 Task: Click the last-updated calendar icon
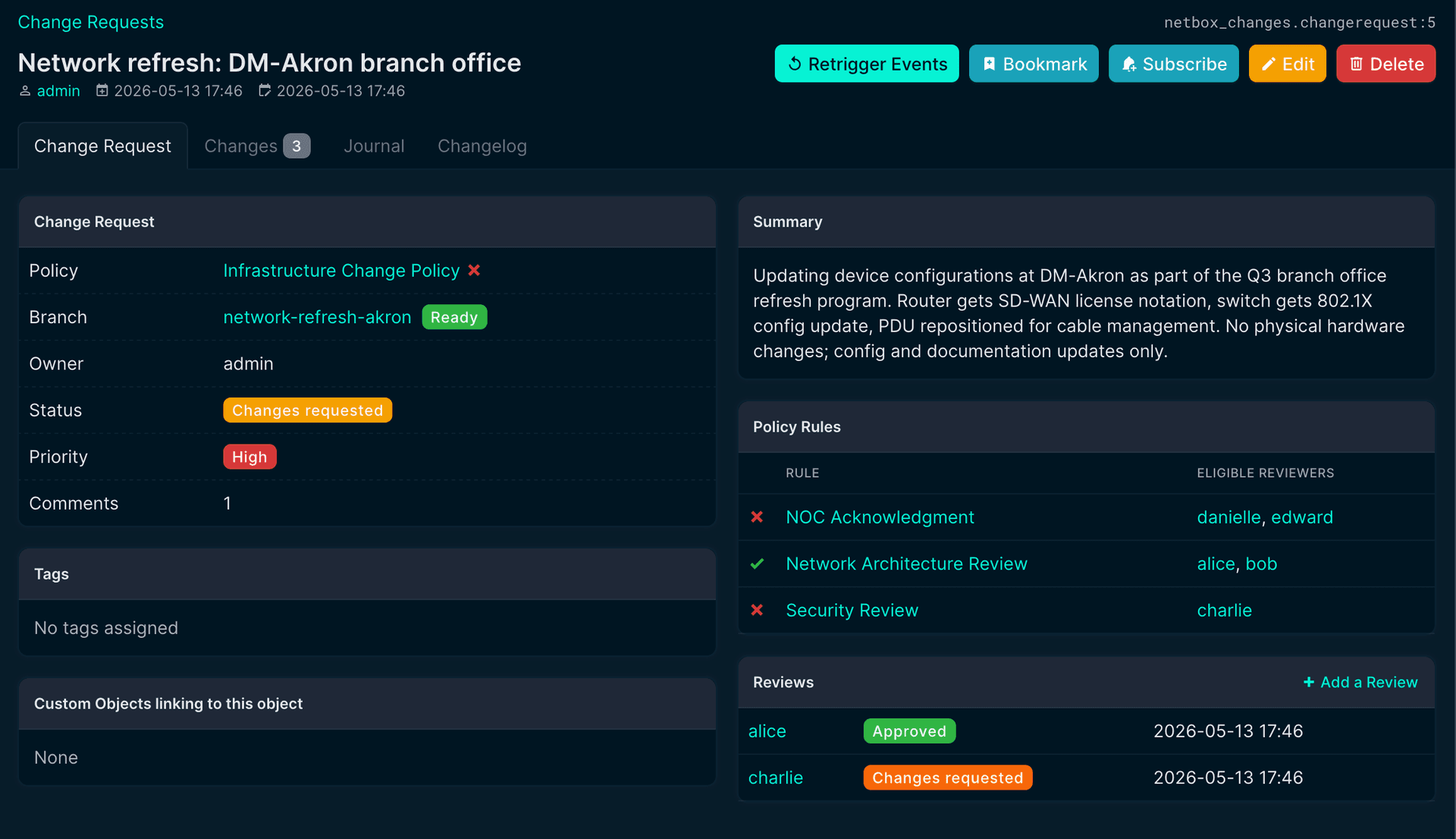click(x=265, y=90)
